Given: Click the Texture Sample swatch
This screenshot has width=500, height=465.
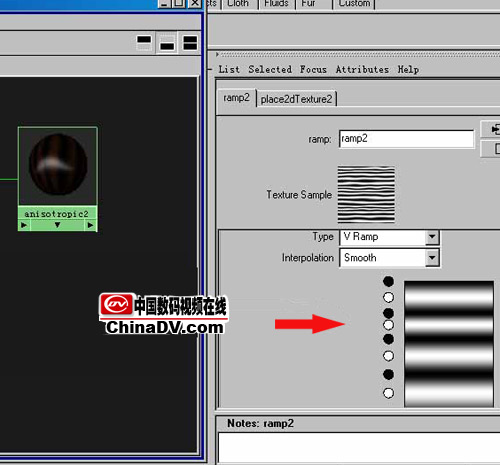Looking at the screenshot, I should coord(366,195).
